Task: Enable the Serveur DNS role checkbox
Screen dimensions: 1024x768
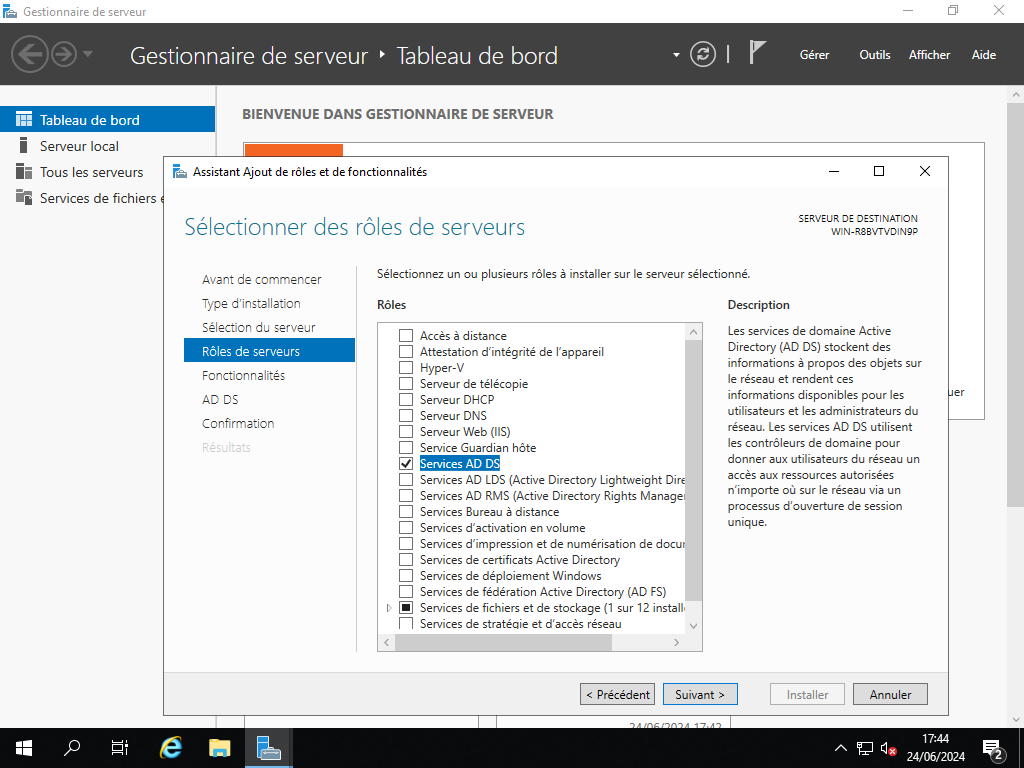Action: coord(406,416)
